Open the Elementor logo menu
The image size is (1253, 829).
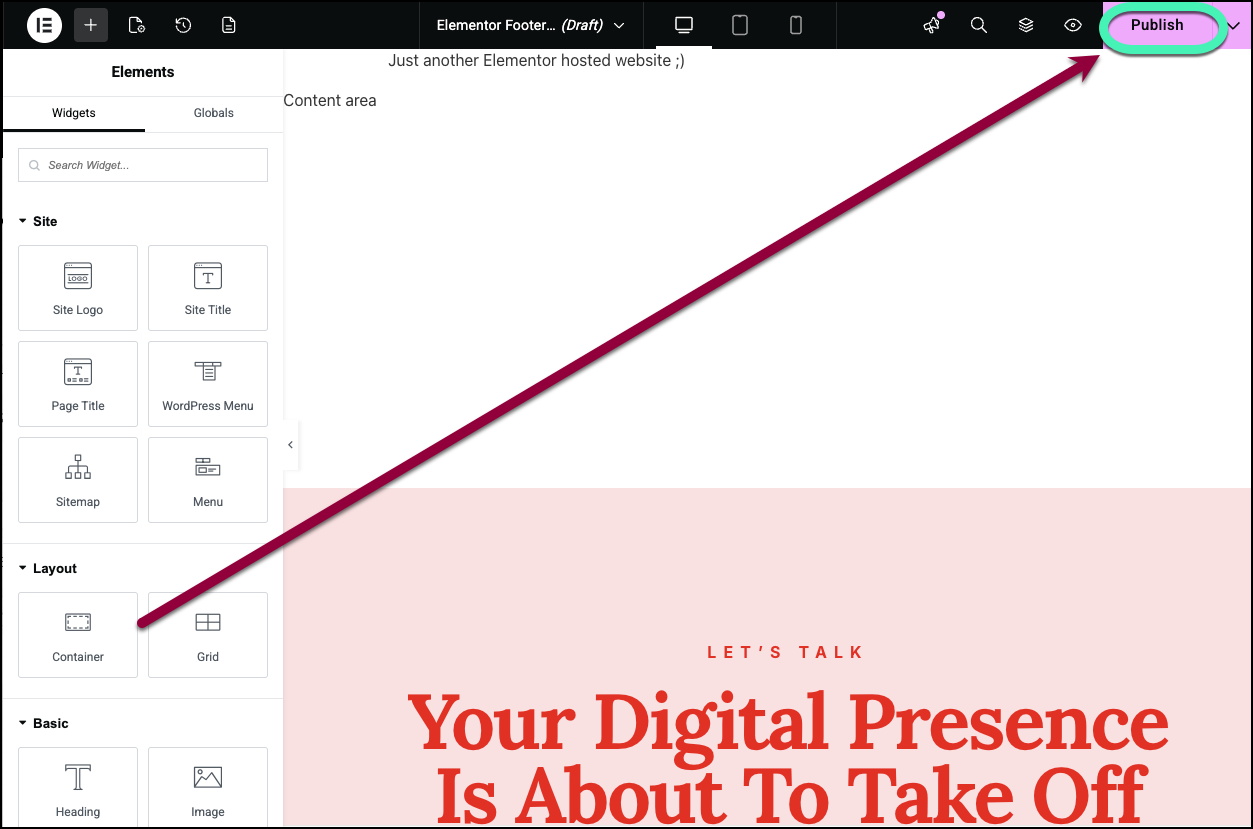44,25
